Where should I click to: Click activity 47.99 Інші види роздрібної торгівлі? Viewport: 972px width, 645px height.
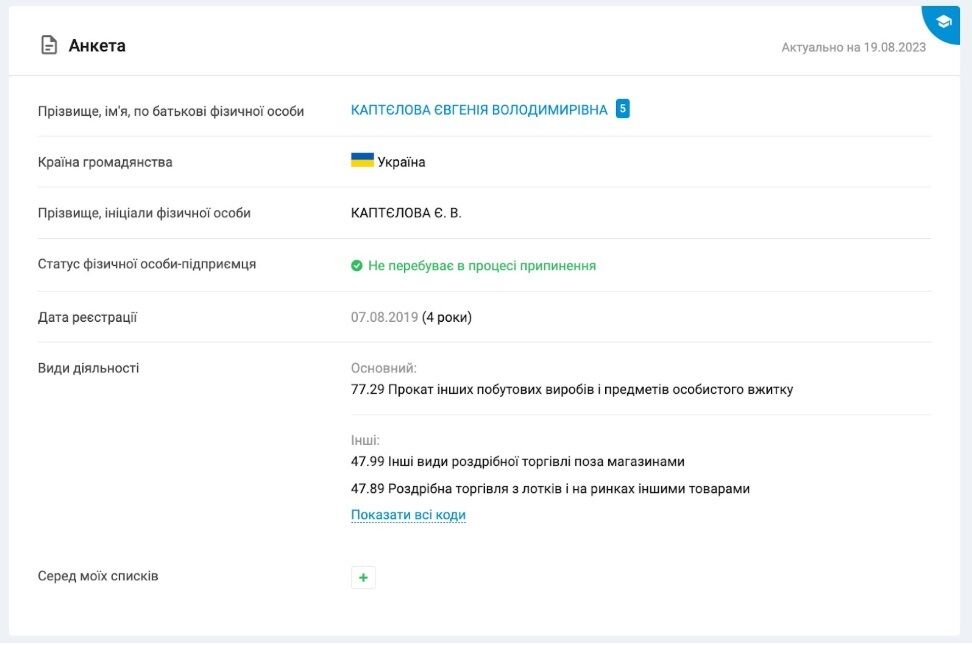pos(518,461)
